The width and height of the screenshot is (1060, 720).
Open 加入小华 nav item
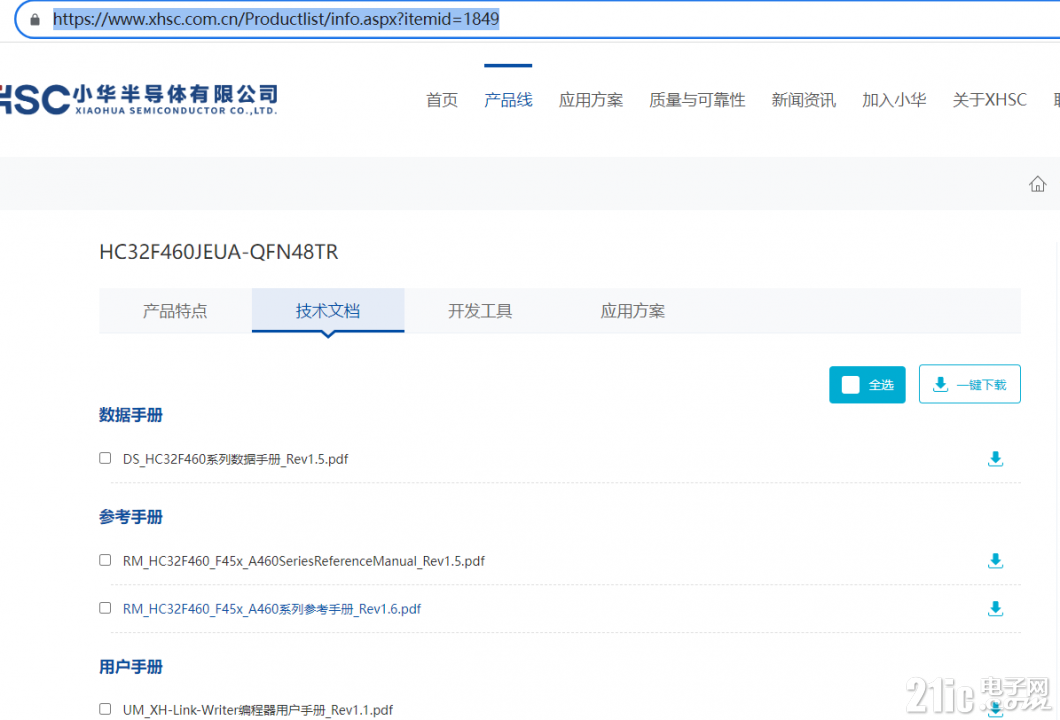click(x=894, y=100)
